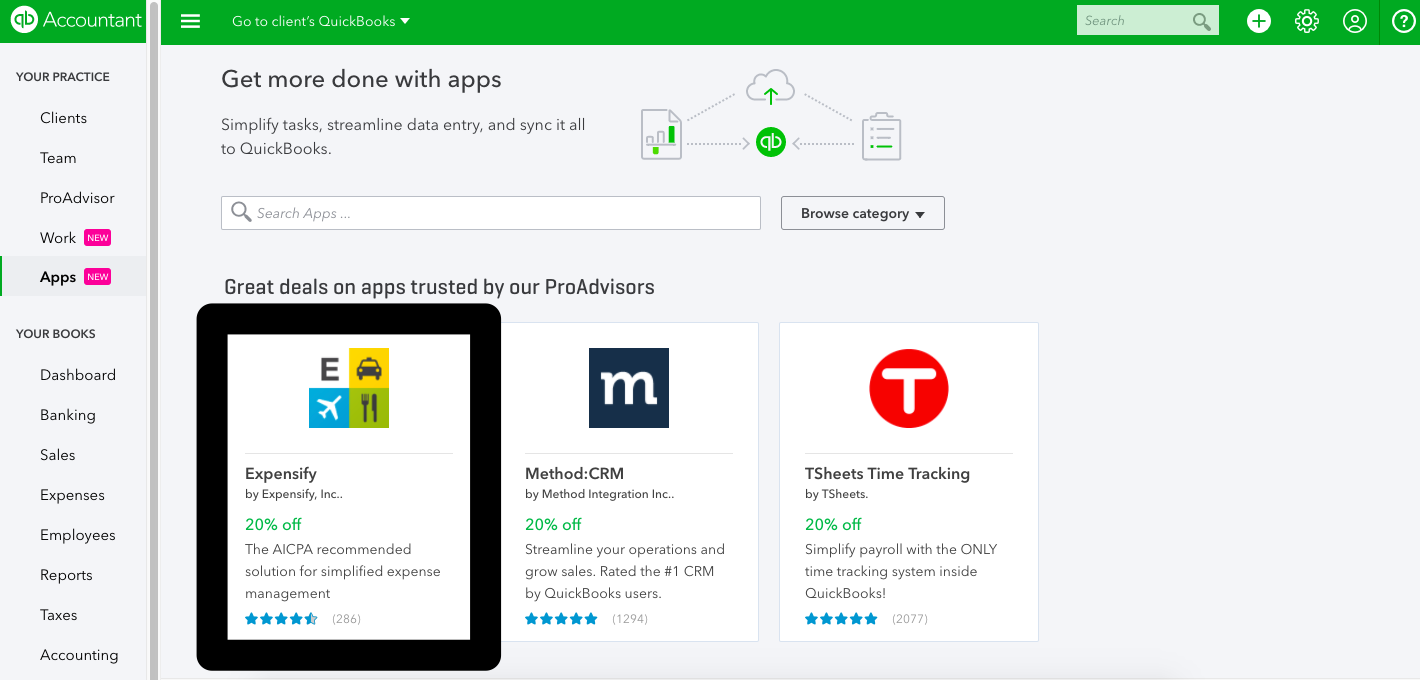The height and width of the screenshot is (680, 1420).
Task: Open the Go to client's QuickBooks dropdown
Action: 321,21
